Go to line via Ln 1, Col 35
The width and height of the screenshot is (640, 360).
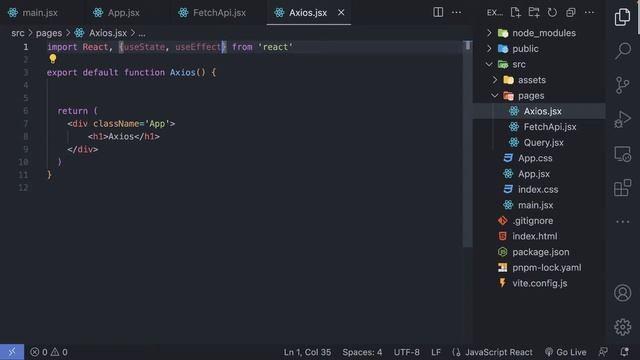(307, 352)
